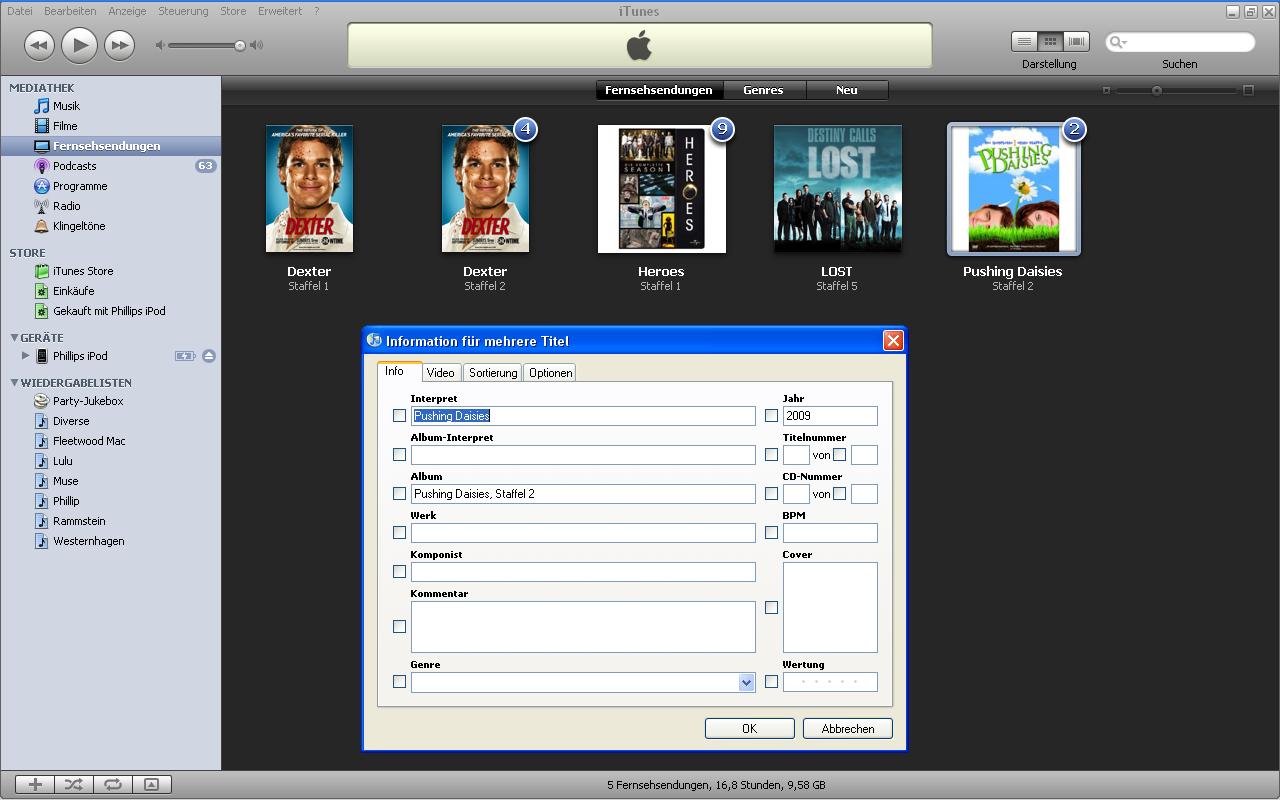The image size is (1280, 800).
Task: Toggle shuffle playback
Action: [x=74, y=785]
